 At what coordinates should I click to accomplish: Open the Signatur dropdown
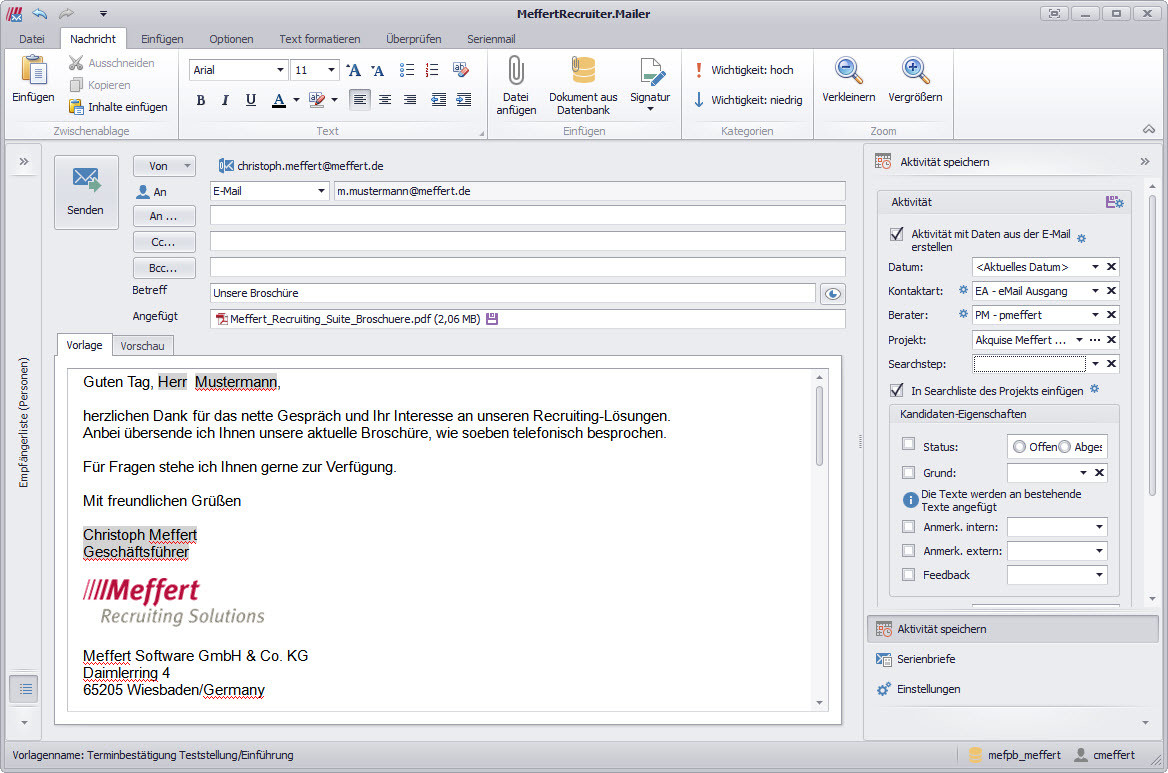(650, 85)
